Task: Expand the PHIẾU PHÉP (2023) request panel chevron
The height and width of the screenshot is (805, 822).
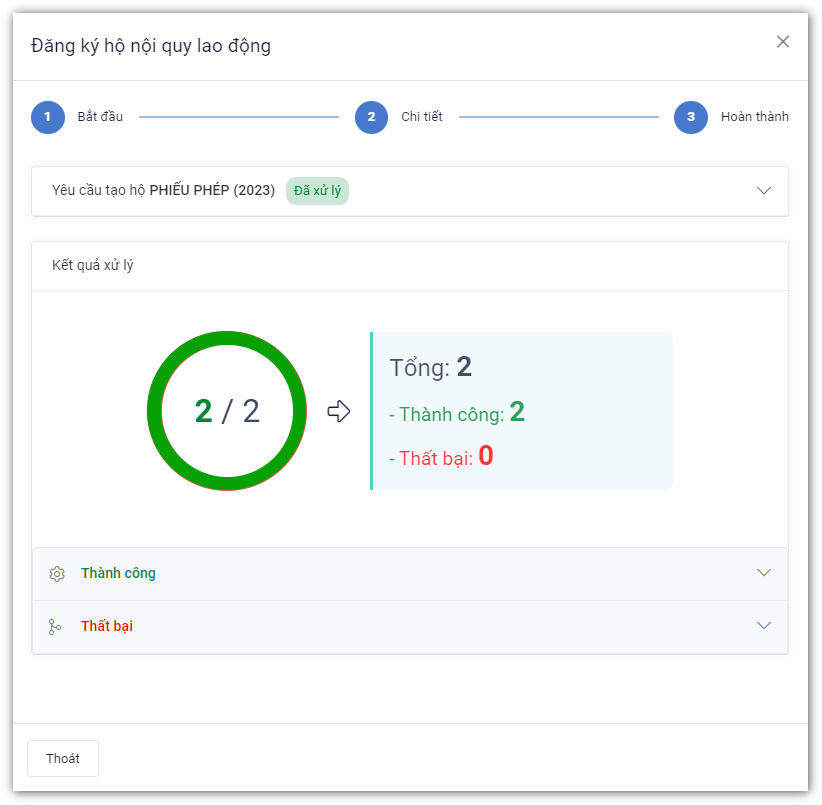Action: pos(764,191)
